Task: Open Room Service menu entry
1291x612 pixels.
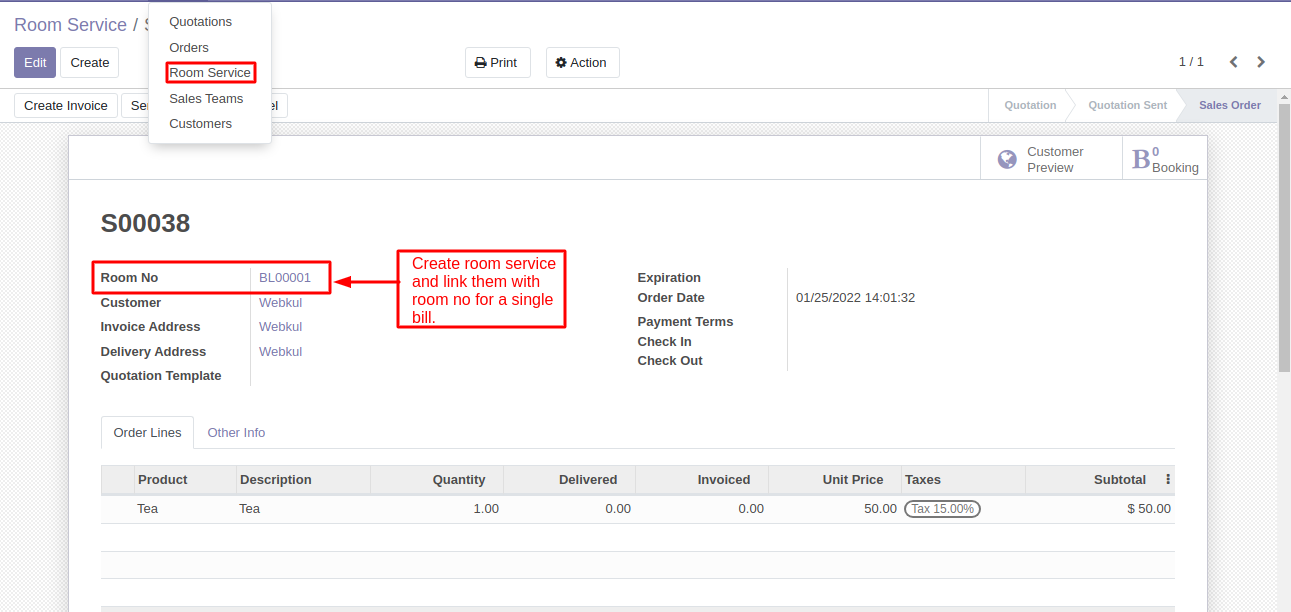Action: pos(210,73)
